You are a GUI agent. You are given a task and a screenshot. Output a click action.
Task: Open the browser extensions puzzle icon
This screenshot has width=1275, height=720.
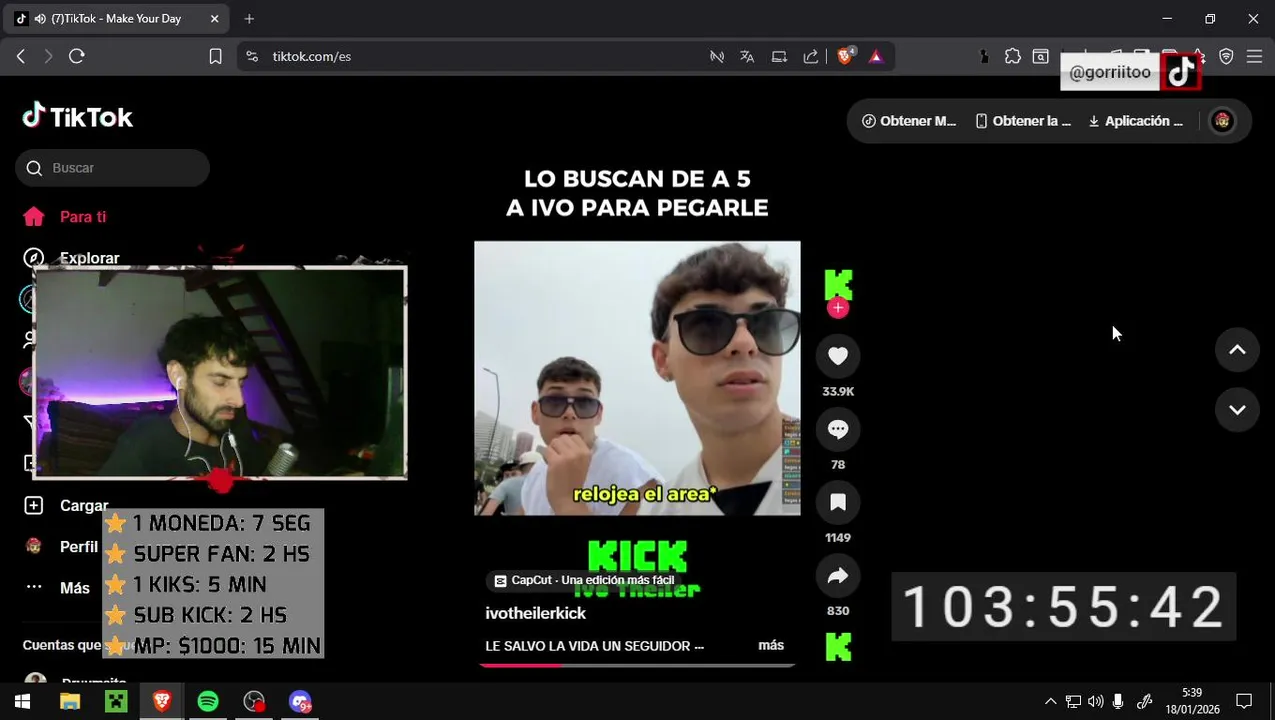click(x=1013, y=56)
